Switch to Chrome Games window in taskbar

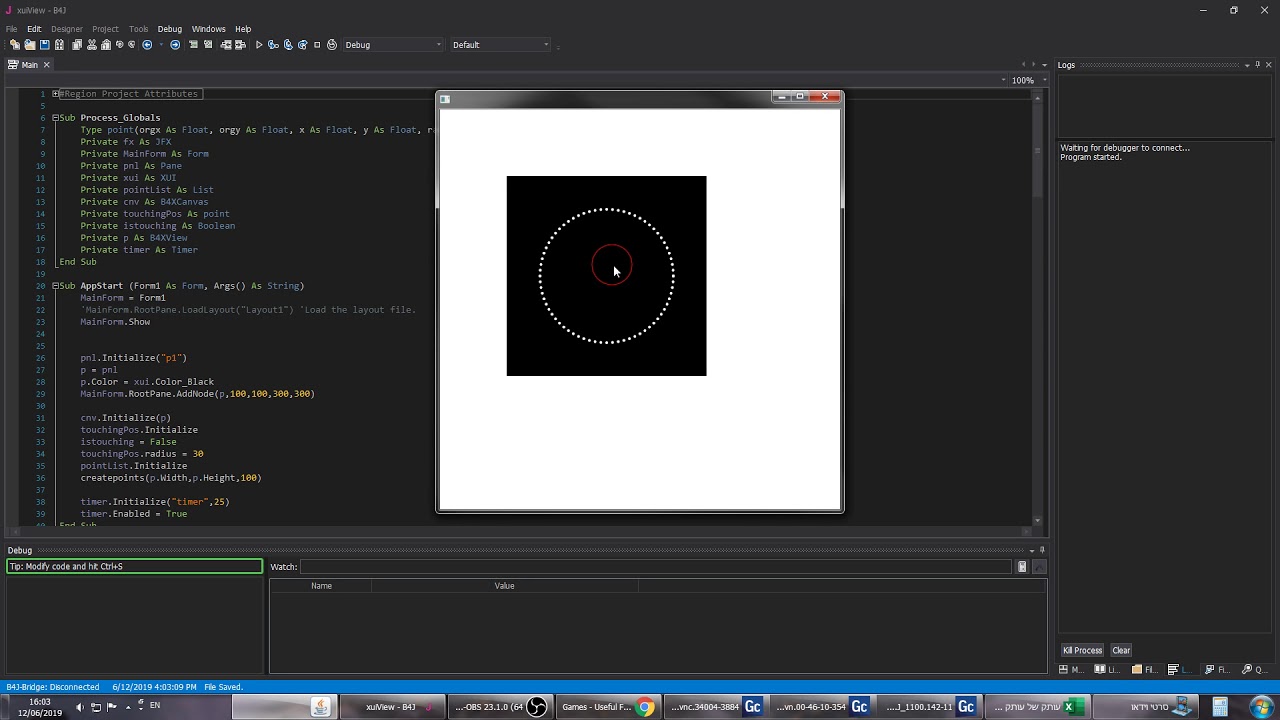[x=608, y=707]
